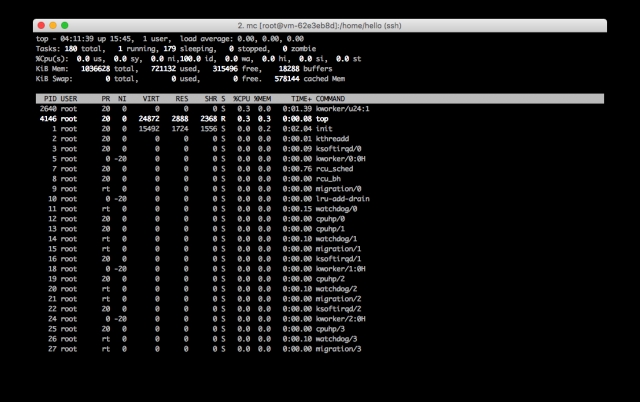Click the rcu_sched process name

pyautogui.click(x=334, y=169)
